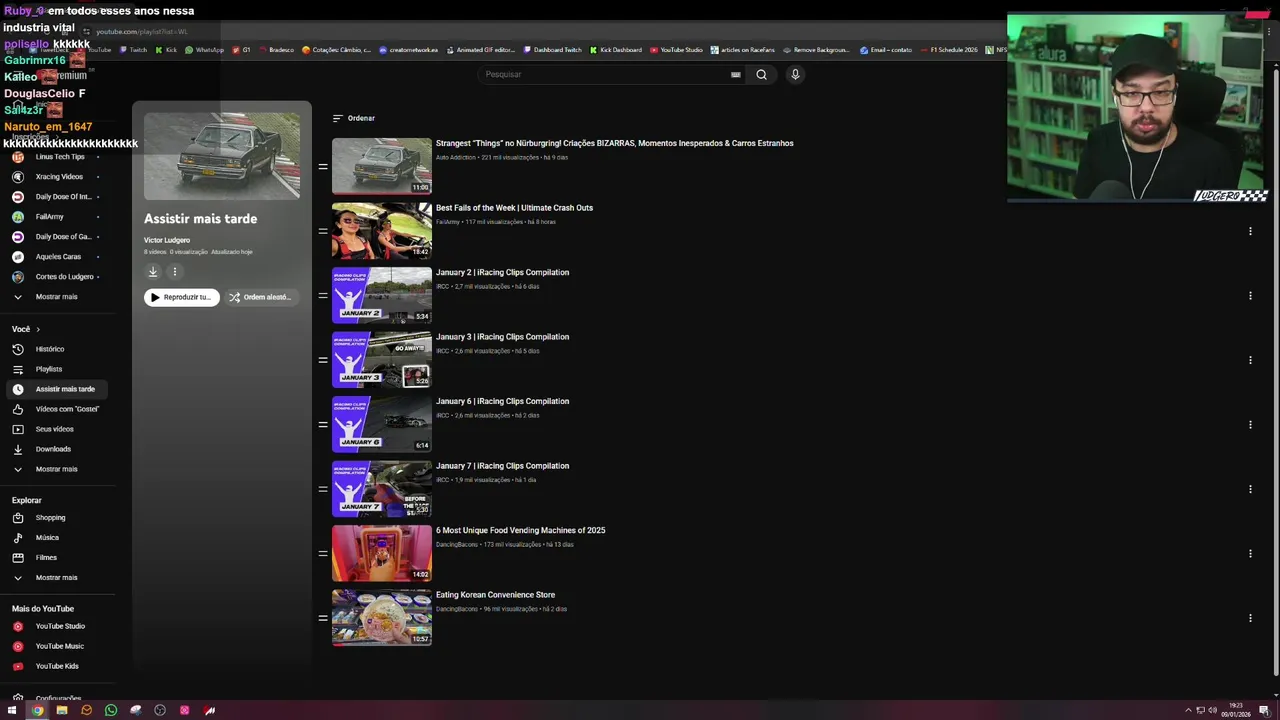Open Xracing Videos subscription
1280x720 pixels.
tap(59, 177)
